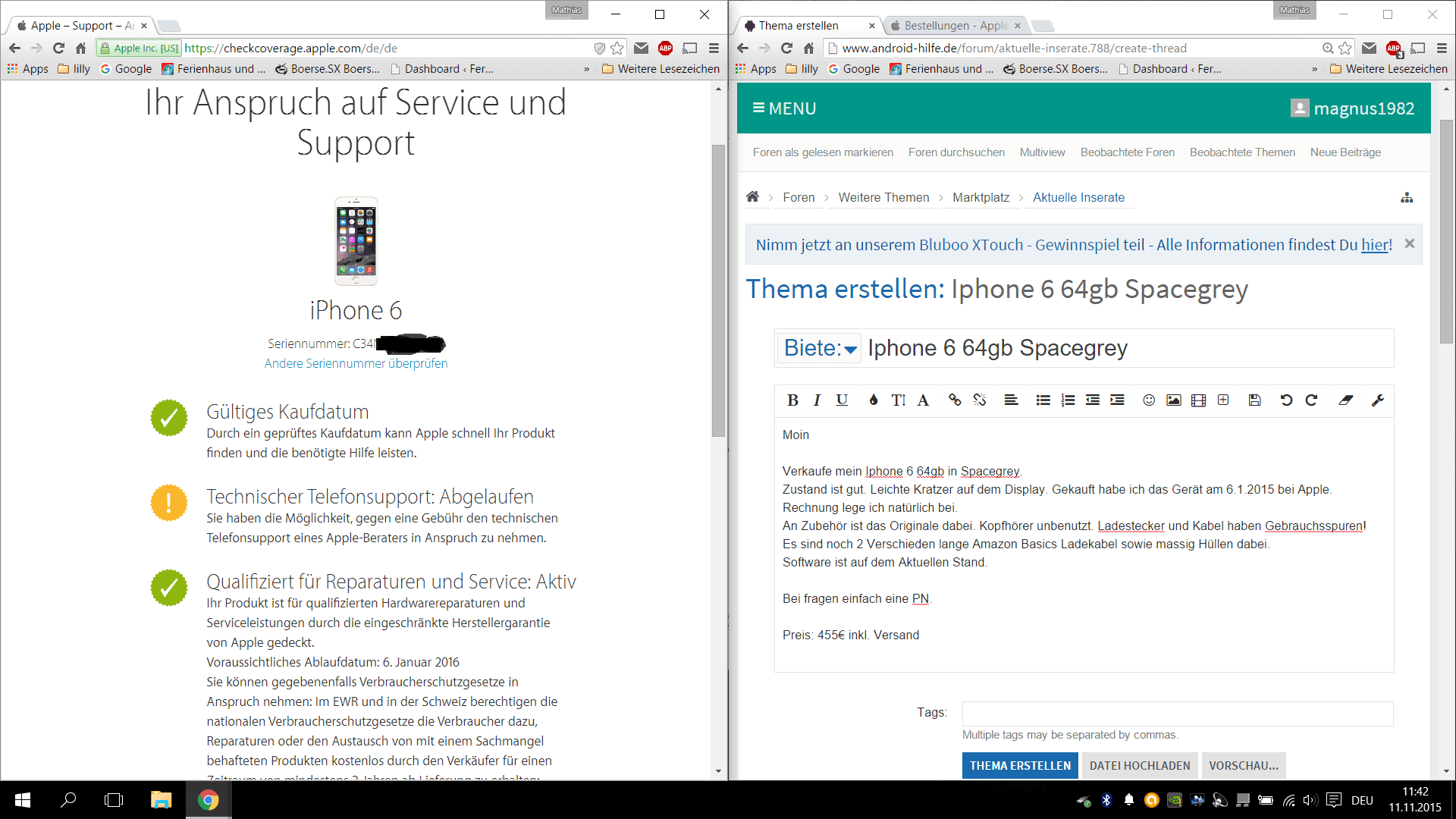The image size is (1456, 819).
Task: Expand the Biete: prefix dropdown
Action: tap(820, 348)
